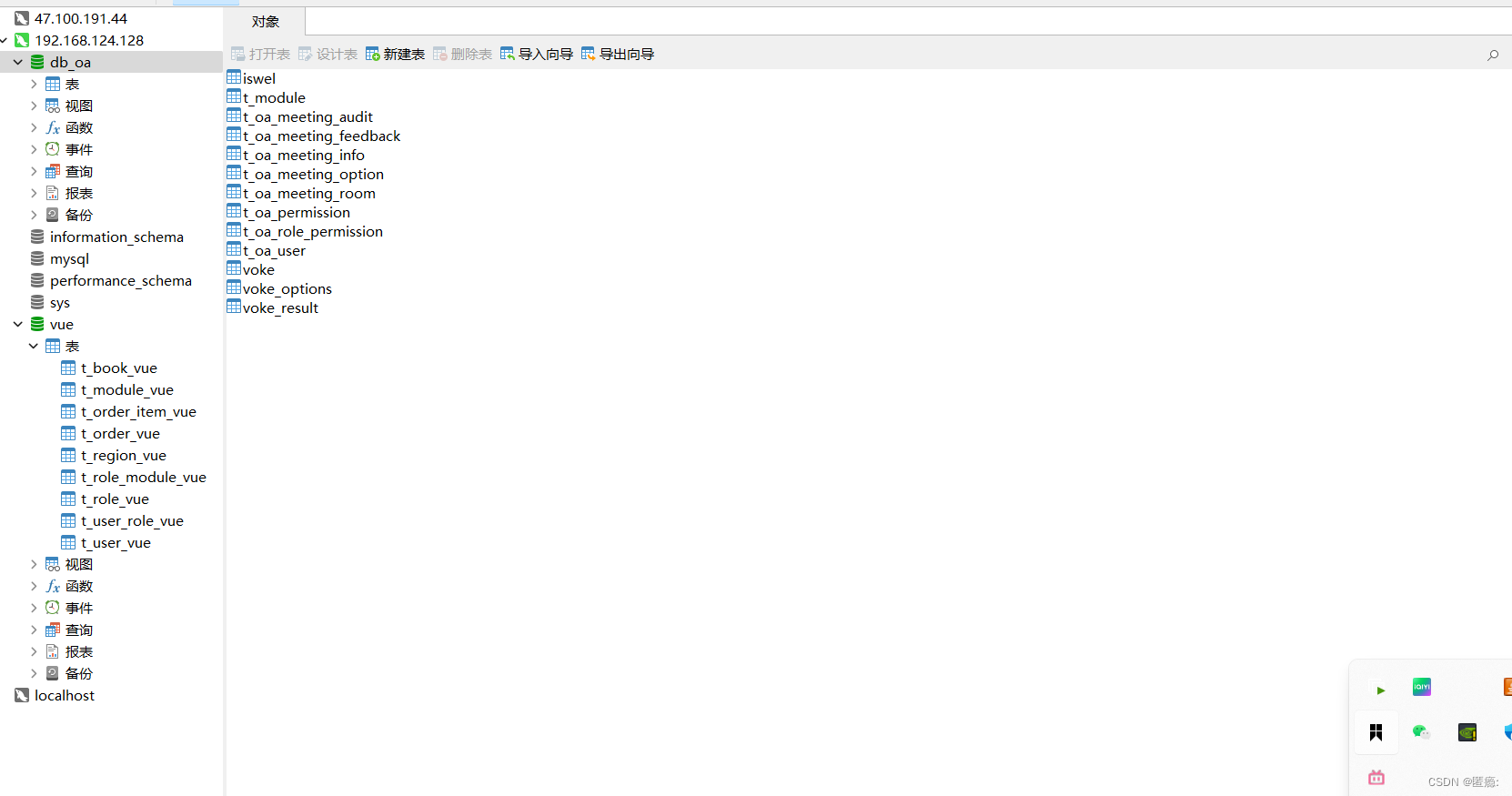Select the db_oa database
1512x796 pixels.
pyautogui.click(x=70, y=62)
